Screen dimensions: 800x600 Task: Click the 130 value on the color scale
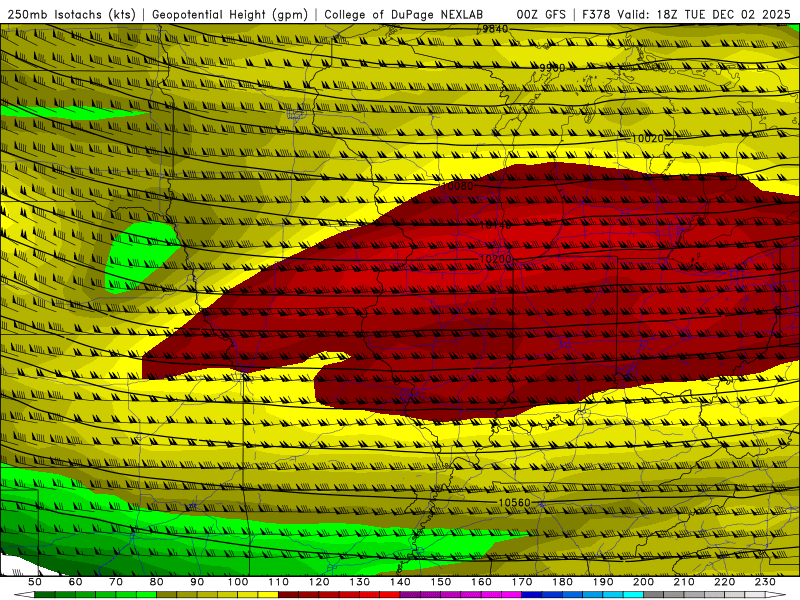pos(360,582)
